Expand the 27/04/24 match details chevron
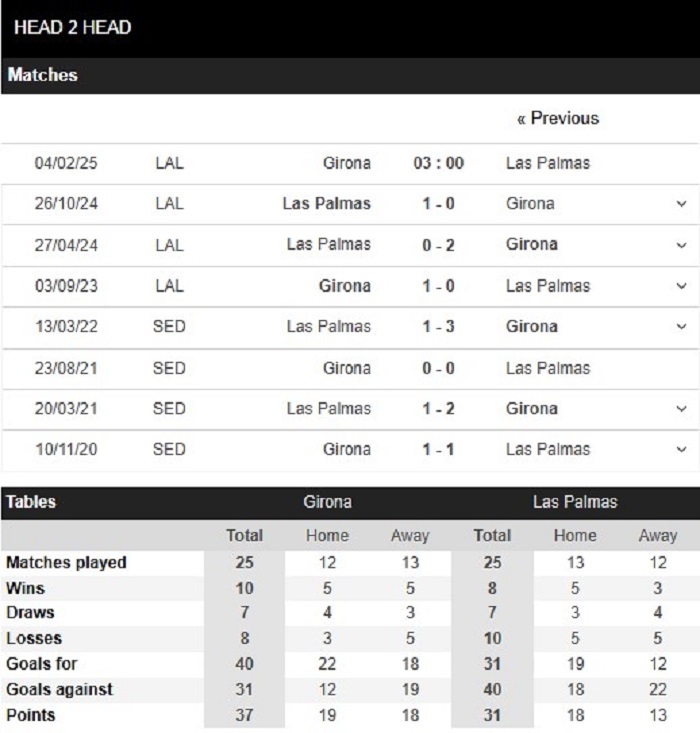 click(x=681, y=245)
